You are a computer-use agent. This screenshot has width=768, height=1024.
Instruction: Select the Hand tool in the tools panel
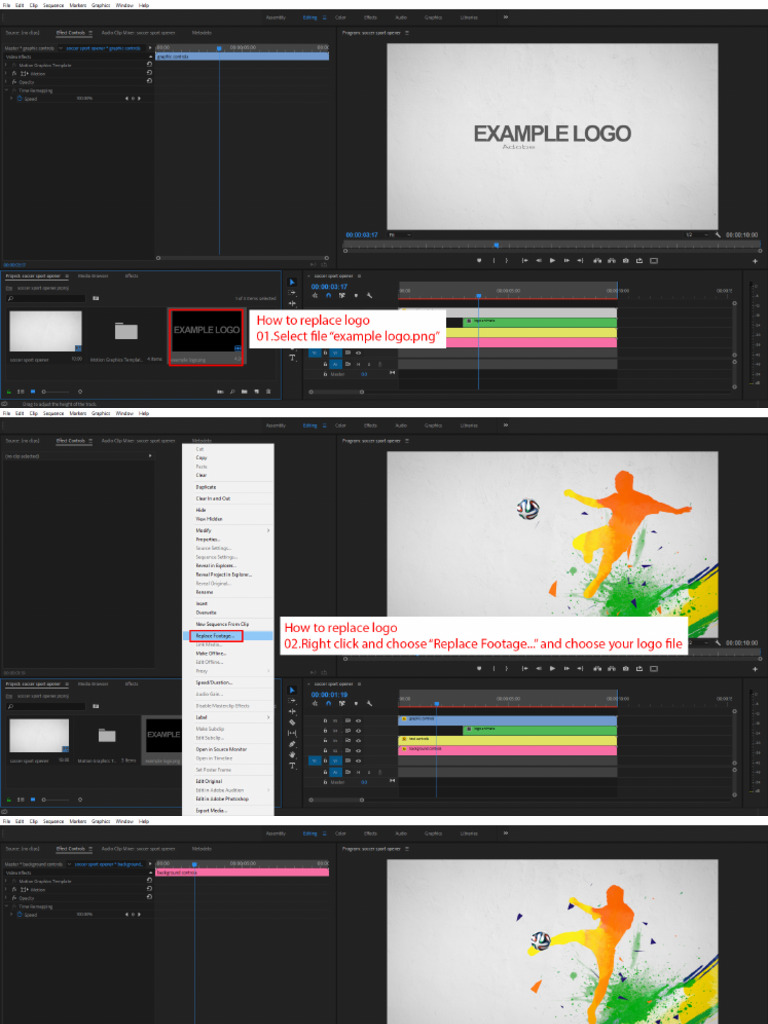pyautogui.click(x=292, y=754)
